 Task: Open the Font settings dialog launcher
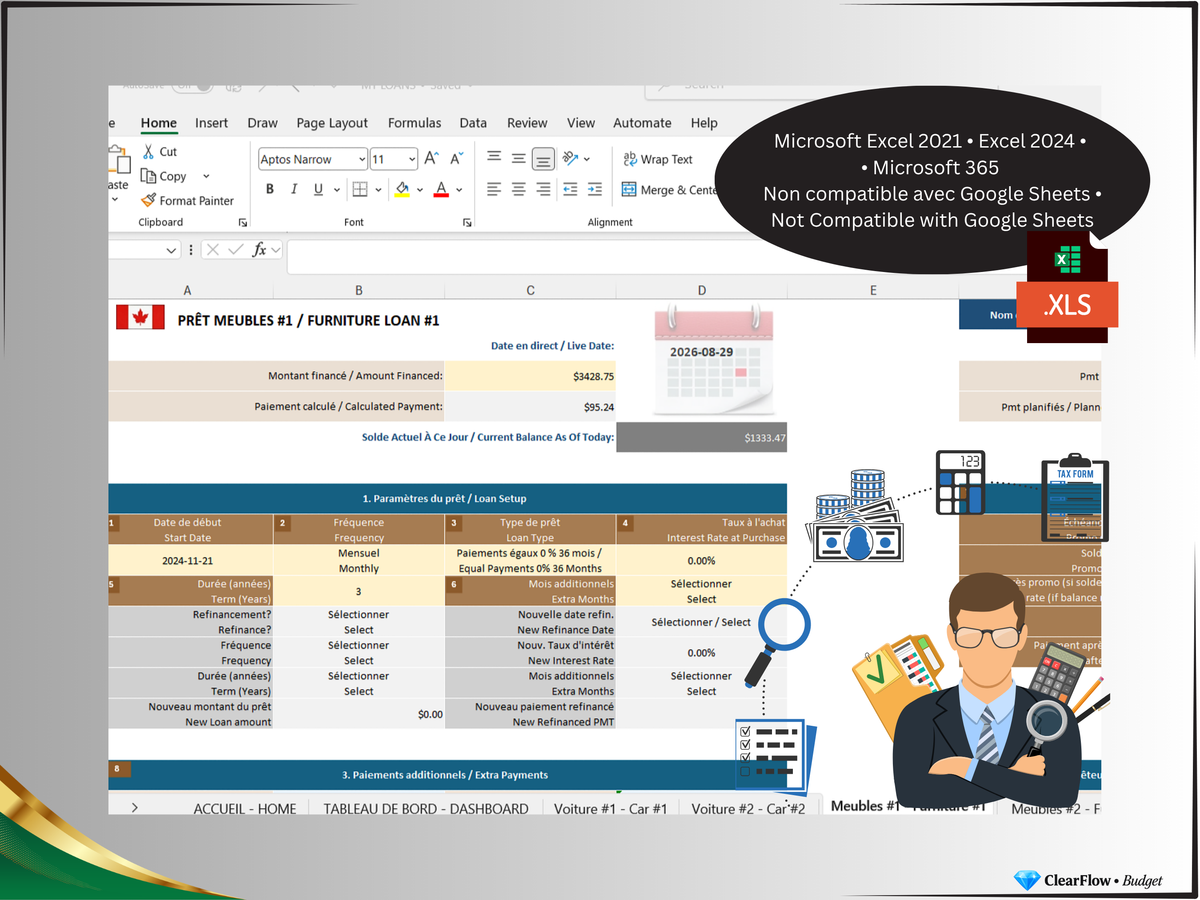[467, 222]
